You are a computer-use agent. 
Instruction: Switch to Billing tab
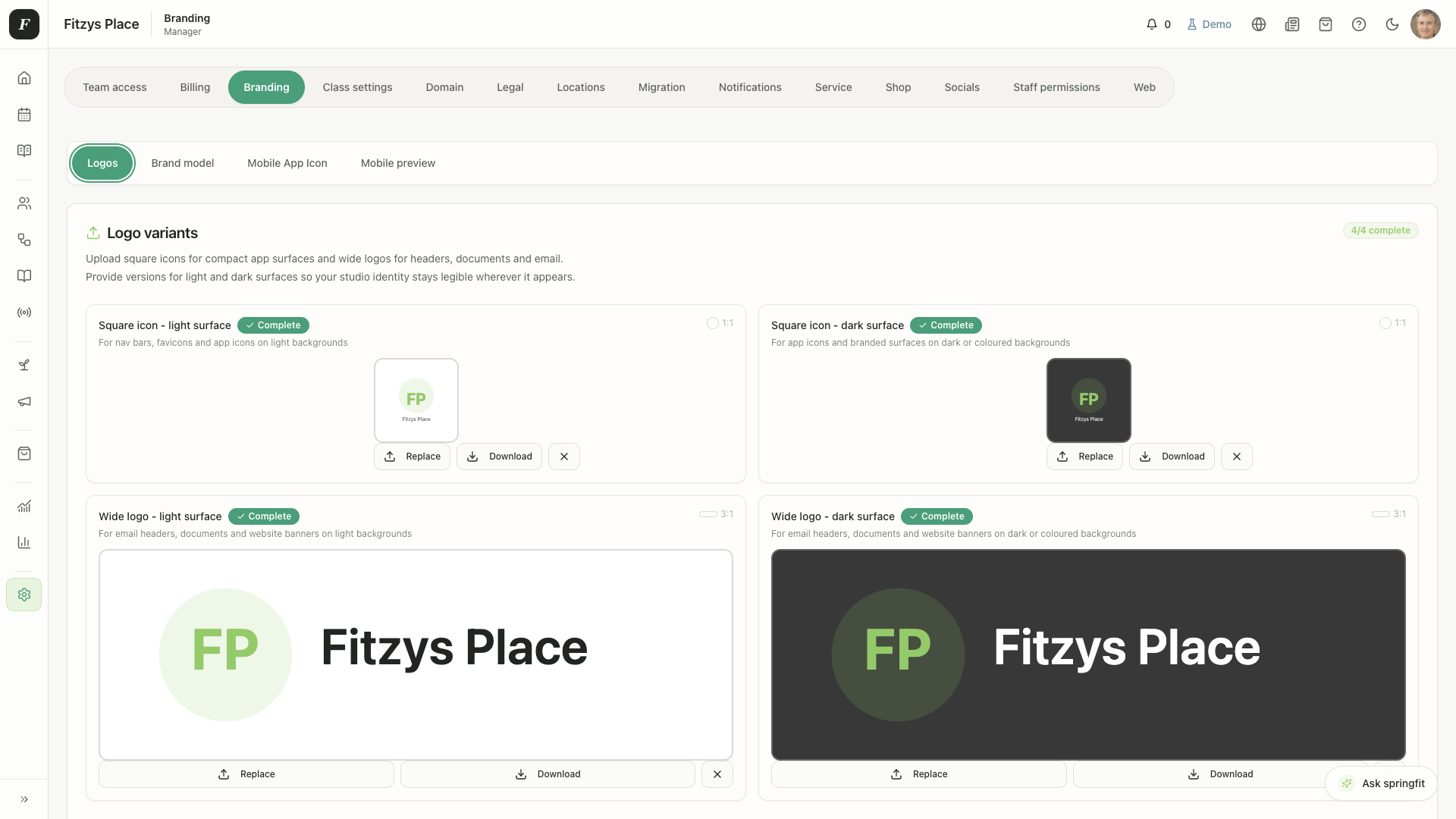coord(195,87)
